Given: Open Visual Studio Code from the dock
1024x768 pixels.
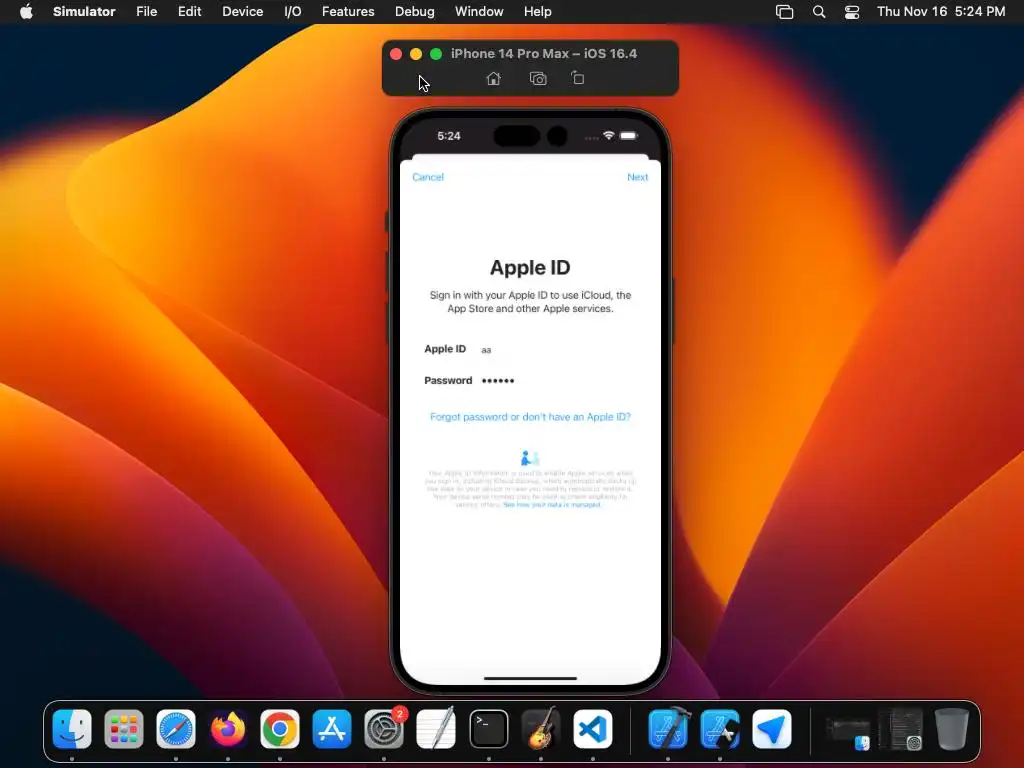Looking at the screenshot, I should pos(593,729).
